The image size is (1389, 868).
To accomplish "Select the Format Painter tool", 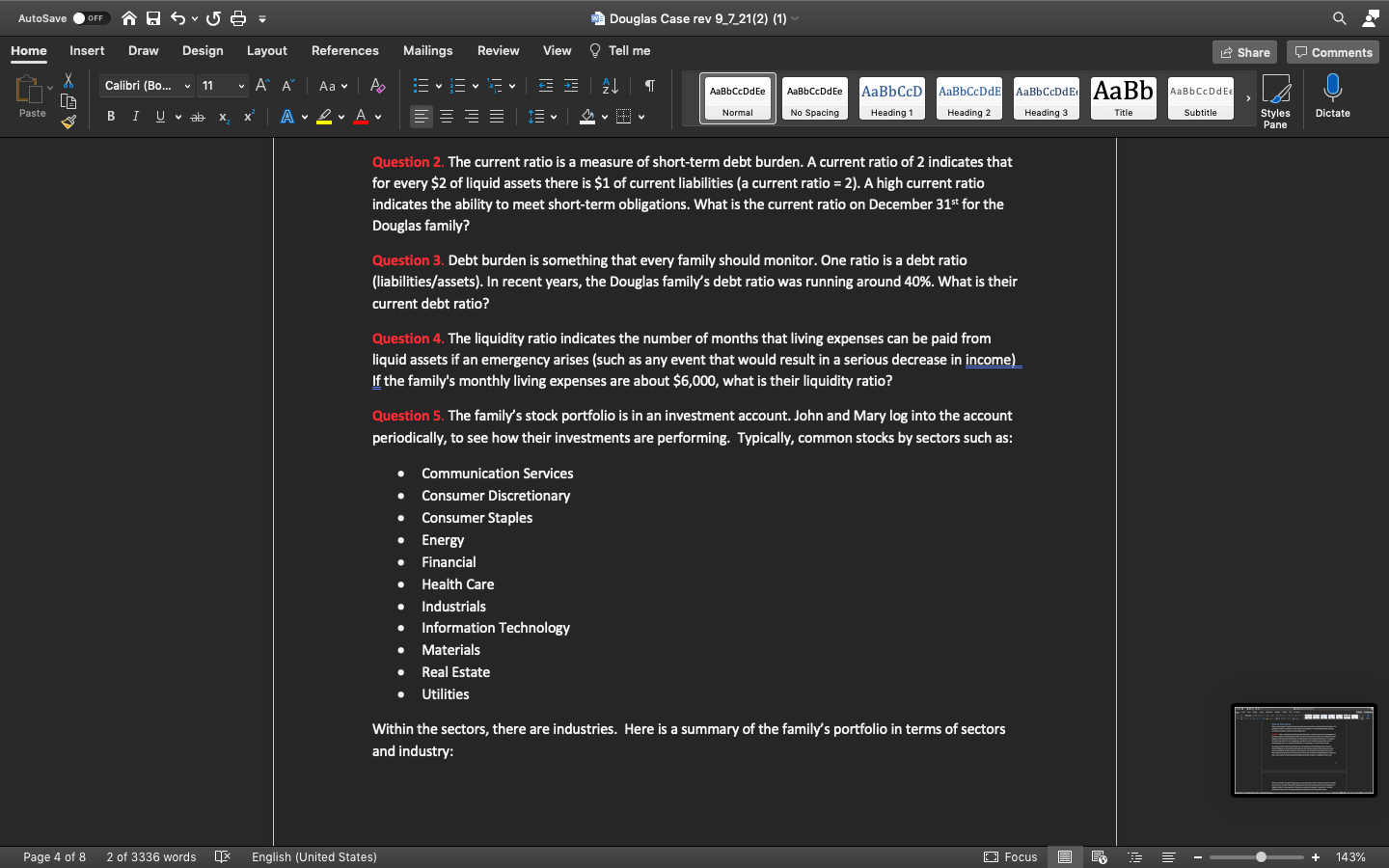I will [x=68, y=122].
